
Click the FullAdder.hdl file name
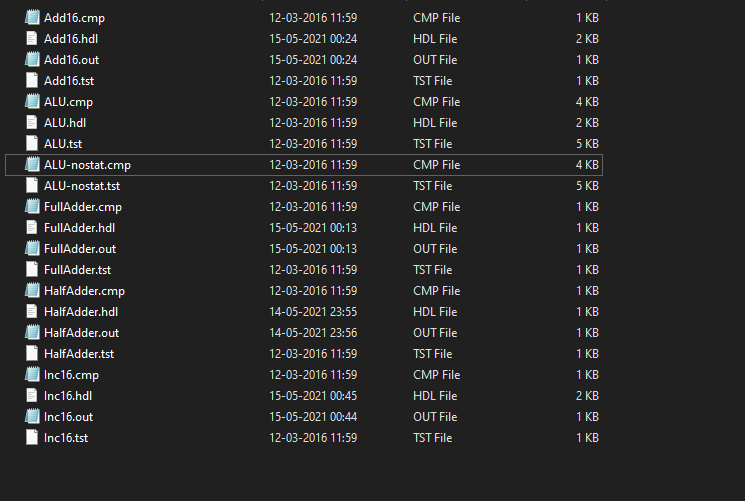80,228
